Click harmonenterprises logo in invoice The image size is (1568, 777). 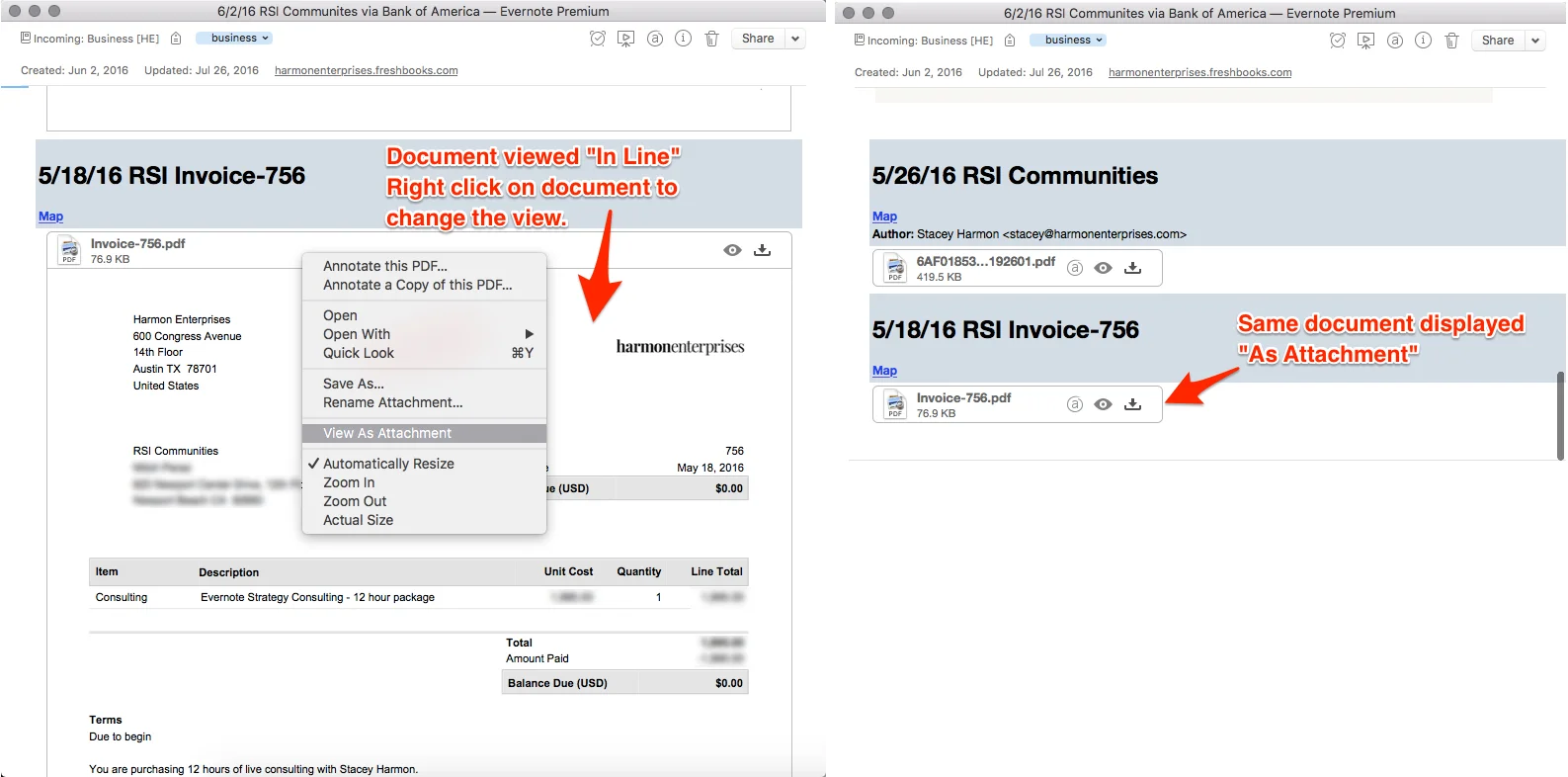[x=680, y=347]
